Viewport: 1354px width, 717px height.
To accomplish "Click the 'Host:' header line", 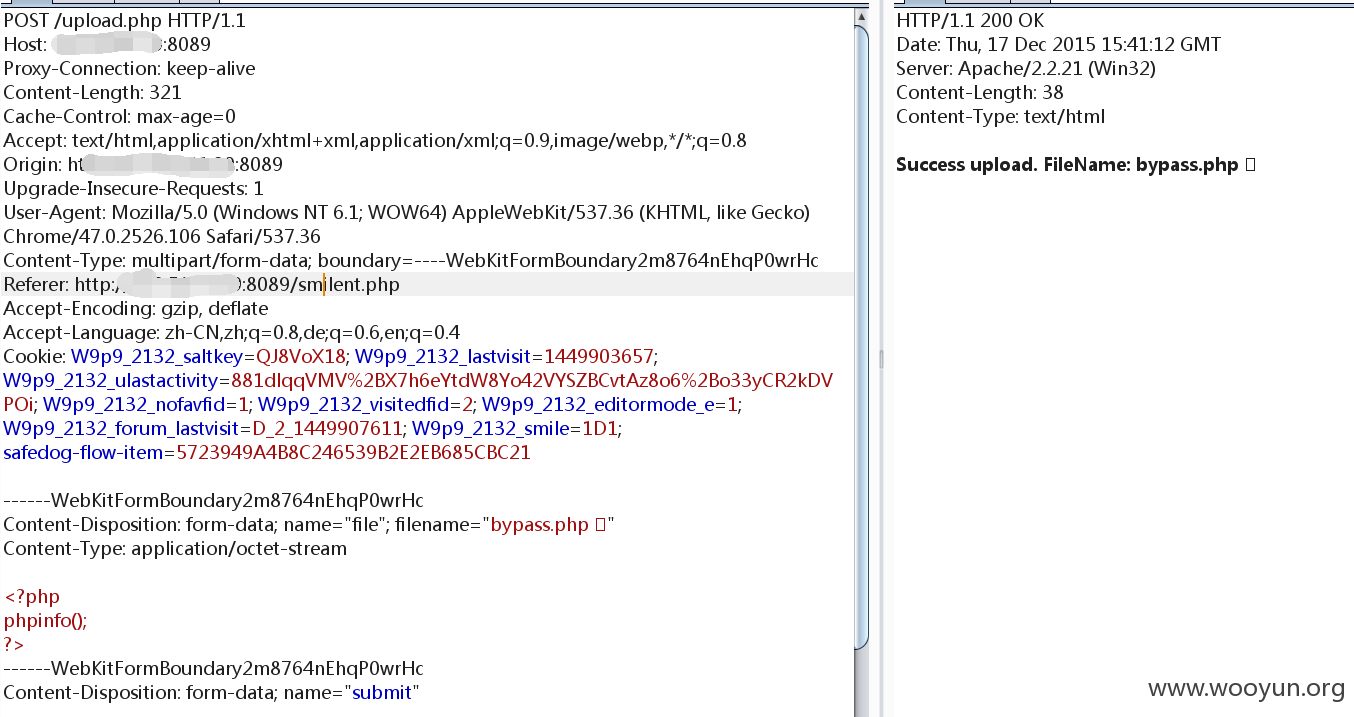I will click(x=107, y=44).
